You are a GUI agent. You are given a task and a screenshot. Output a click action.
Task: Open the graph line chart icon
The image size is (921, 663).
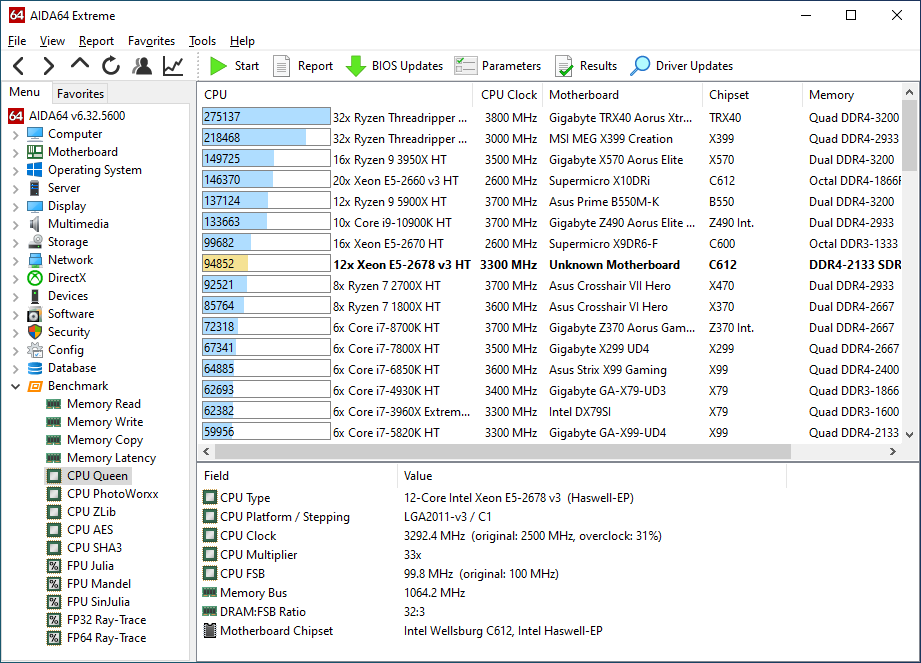pos(173,66)
